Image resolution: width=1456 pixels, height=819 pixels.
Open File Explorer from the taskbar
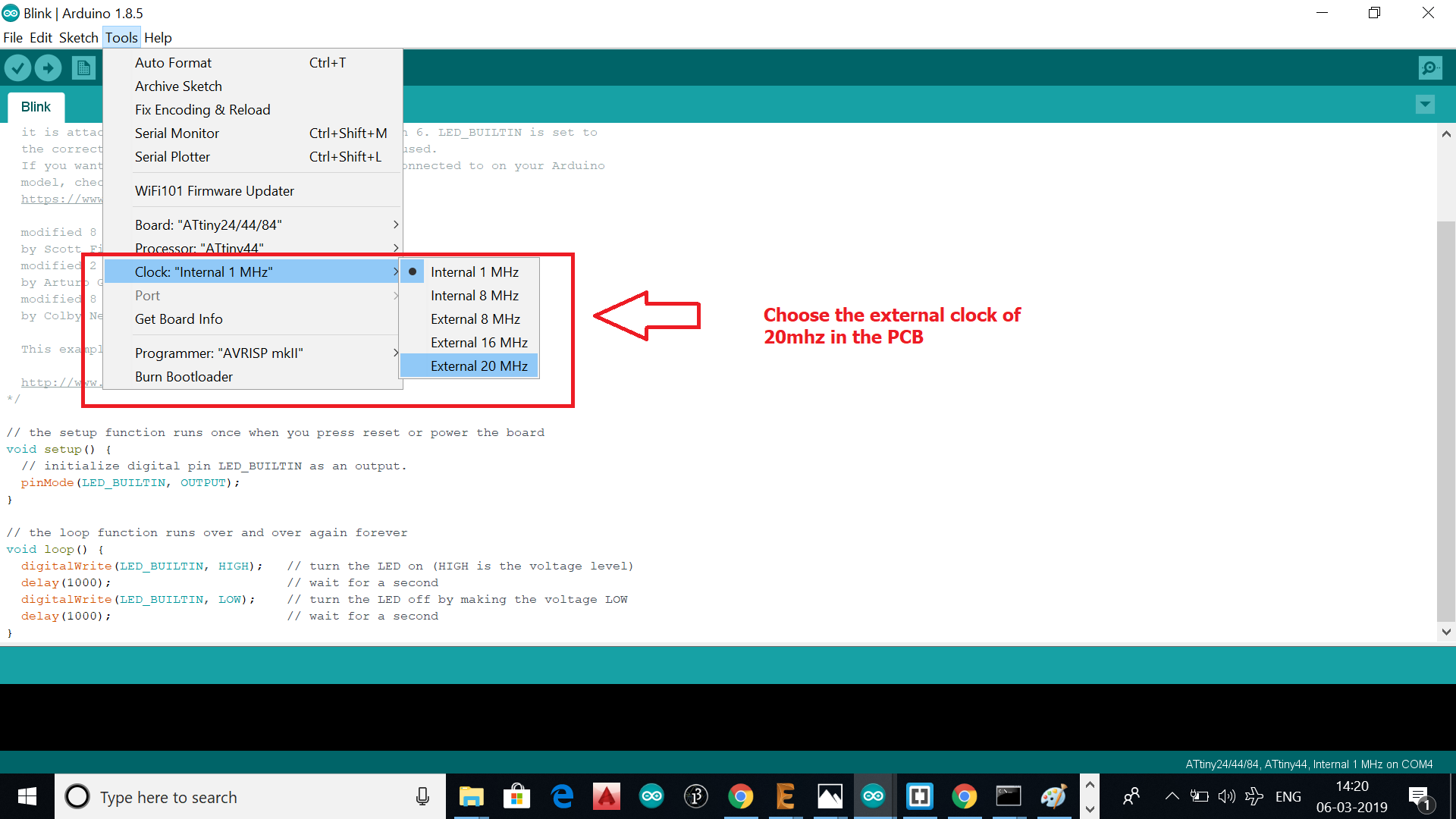click(471, 796)
